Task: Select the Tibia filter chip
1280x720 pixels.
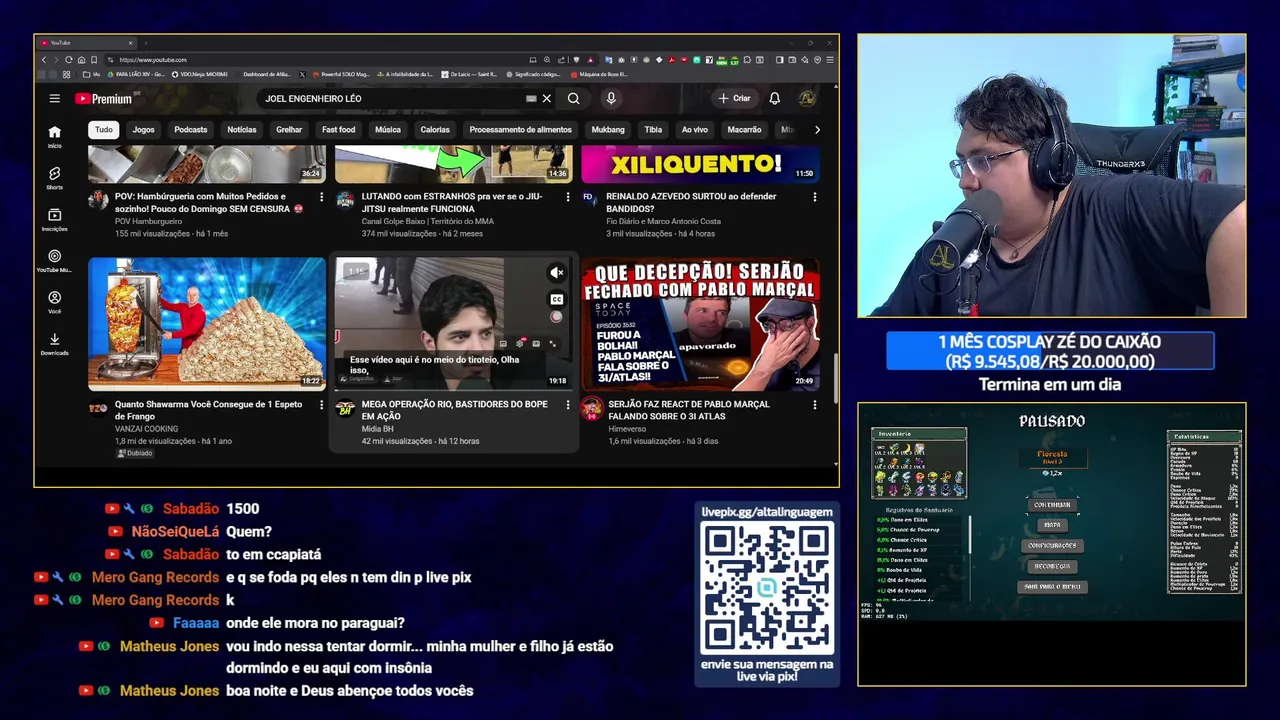Action: point(653,130)
